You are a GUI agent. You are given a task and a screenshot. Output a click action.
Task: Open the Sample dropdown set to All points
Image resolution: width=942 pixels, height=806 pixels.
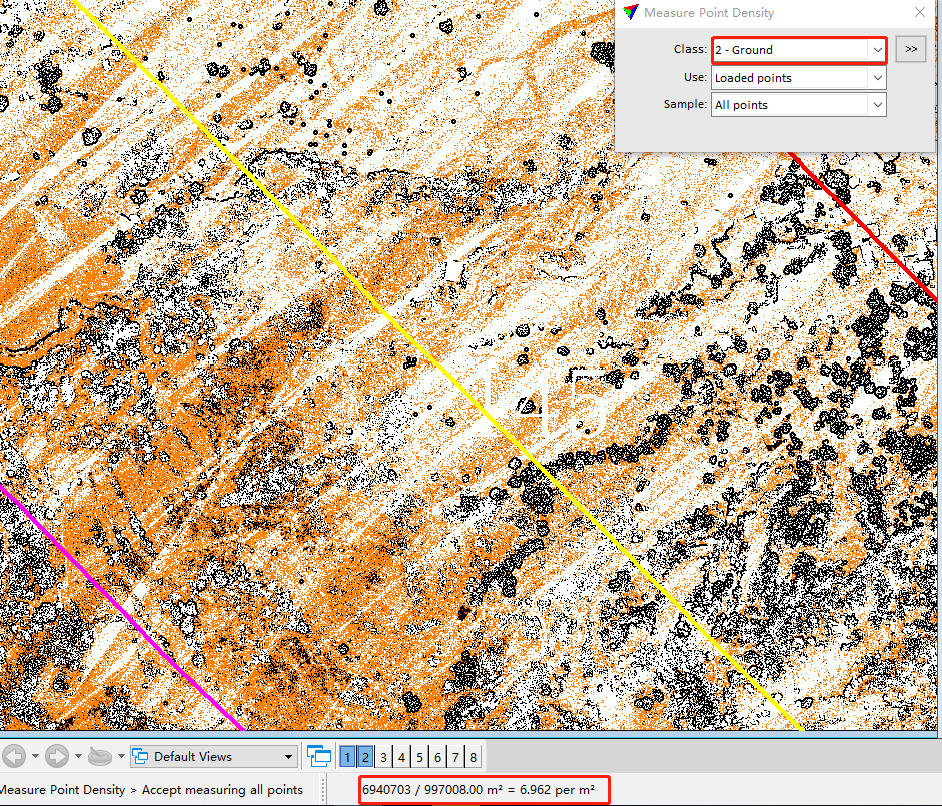coord(798,104)
